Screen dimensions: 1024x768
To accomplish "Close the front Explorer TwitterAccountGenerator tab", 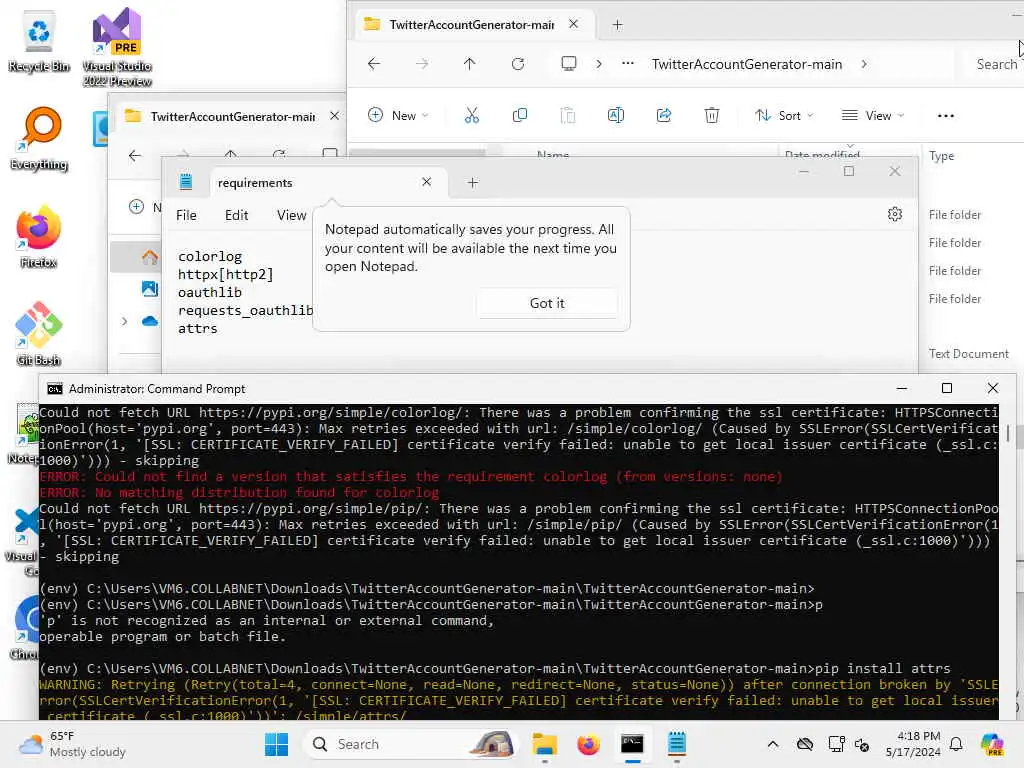I will click(573, 24).
